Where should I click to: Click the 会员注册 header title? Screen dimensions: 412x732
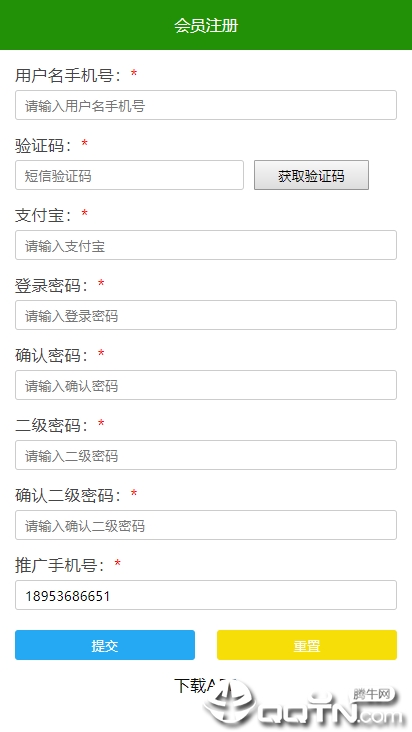206,25
